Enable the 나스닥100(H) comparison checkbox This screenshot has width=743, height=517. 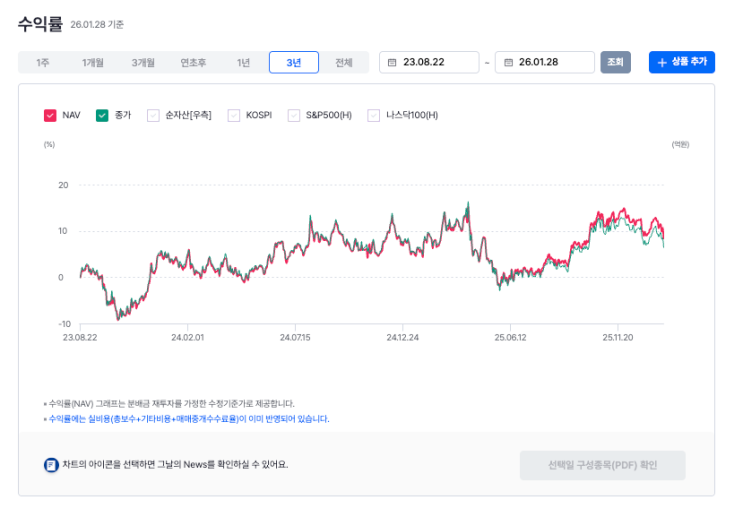373,115
